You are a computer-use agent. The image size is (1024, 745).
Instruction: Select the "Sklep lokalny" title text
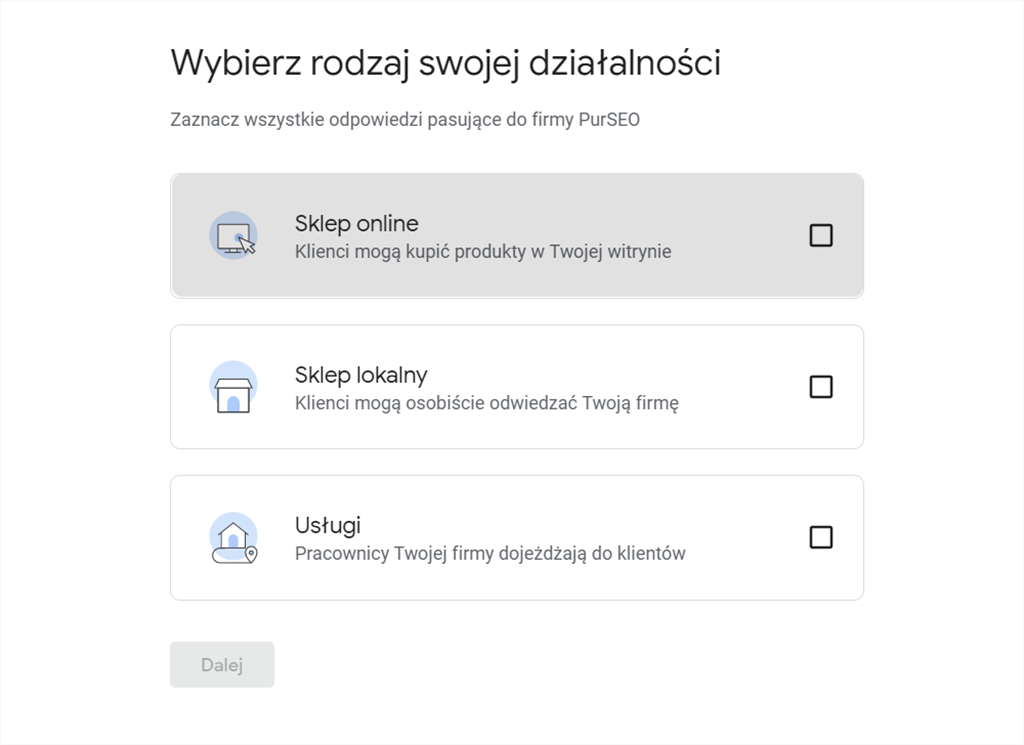(x=361, y=375)
